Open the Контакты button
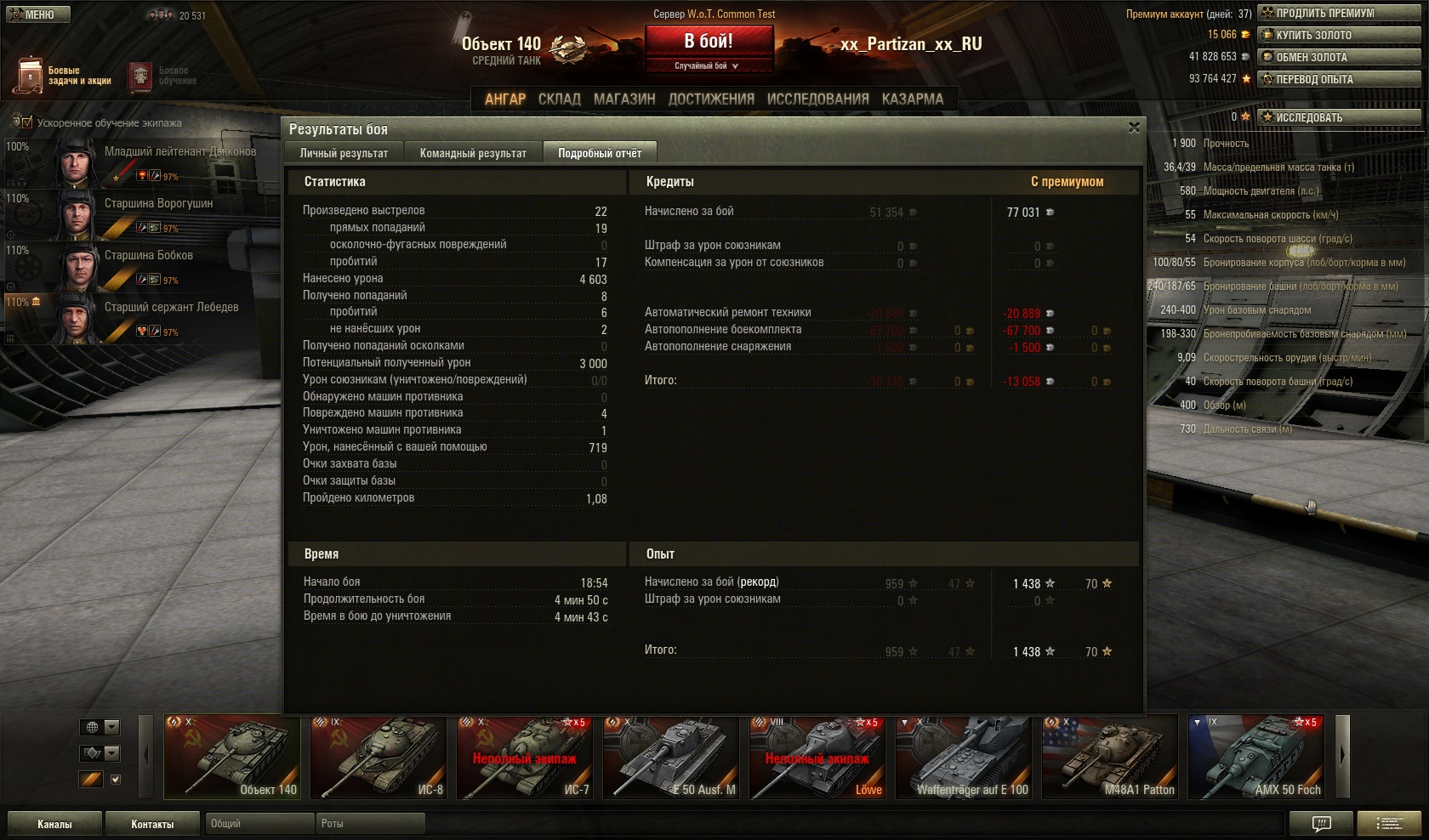Screen dimensions: 1429x840 [152, 824]
